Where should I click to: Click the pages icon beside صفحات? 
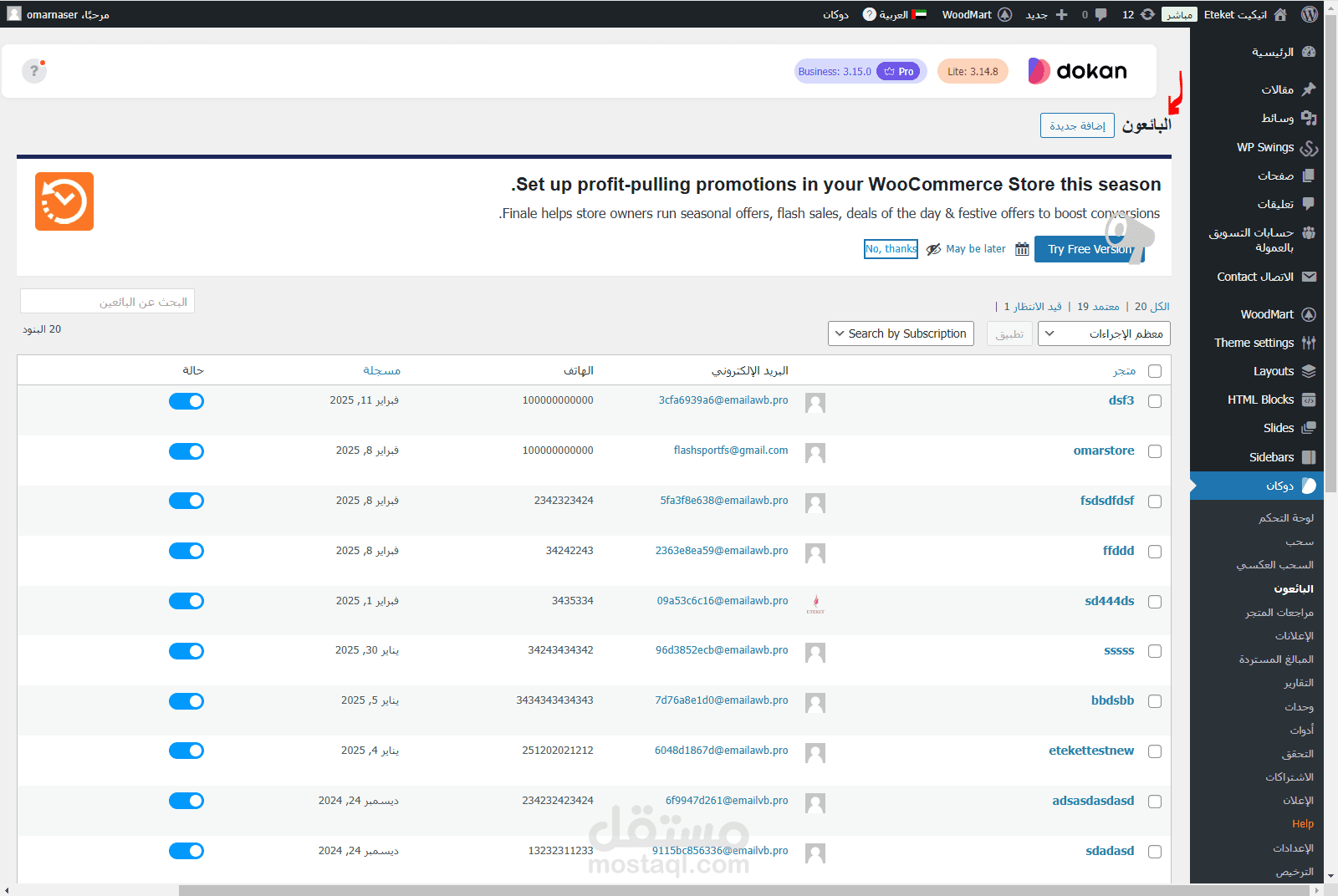pyautogui.click(x=1309, y=176)
